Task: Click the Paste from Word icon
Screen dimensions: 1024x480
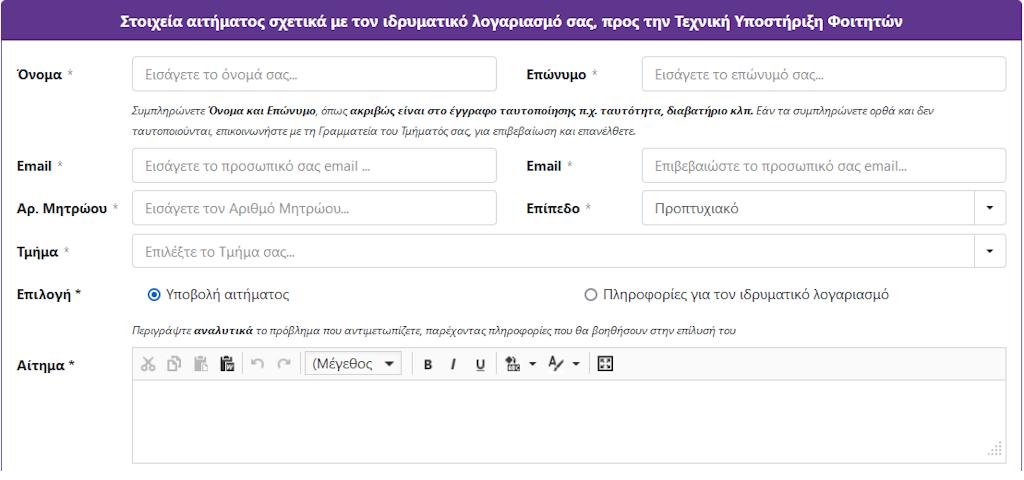Action: coord(227,364)
